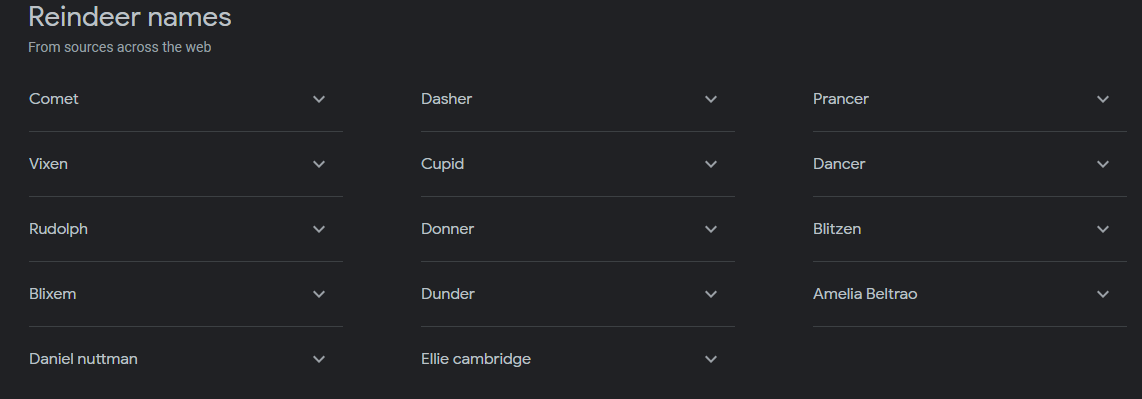This screenshot has width=1142, height=399.
Task: Select the Cupid name label
Action: point(443,165)
